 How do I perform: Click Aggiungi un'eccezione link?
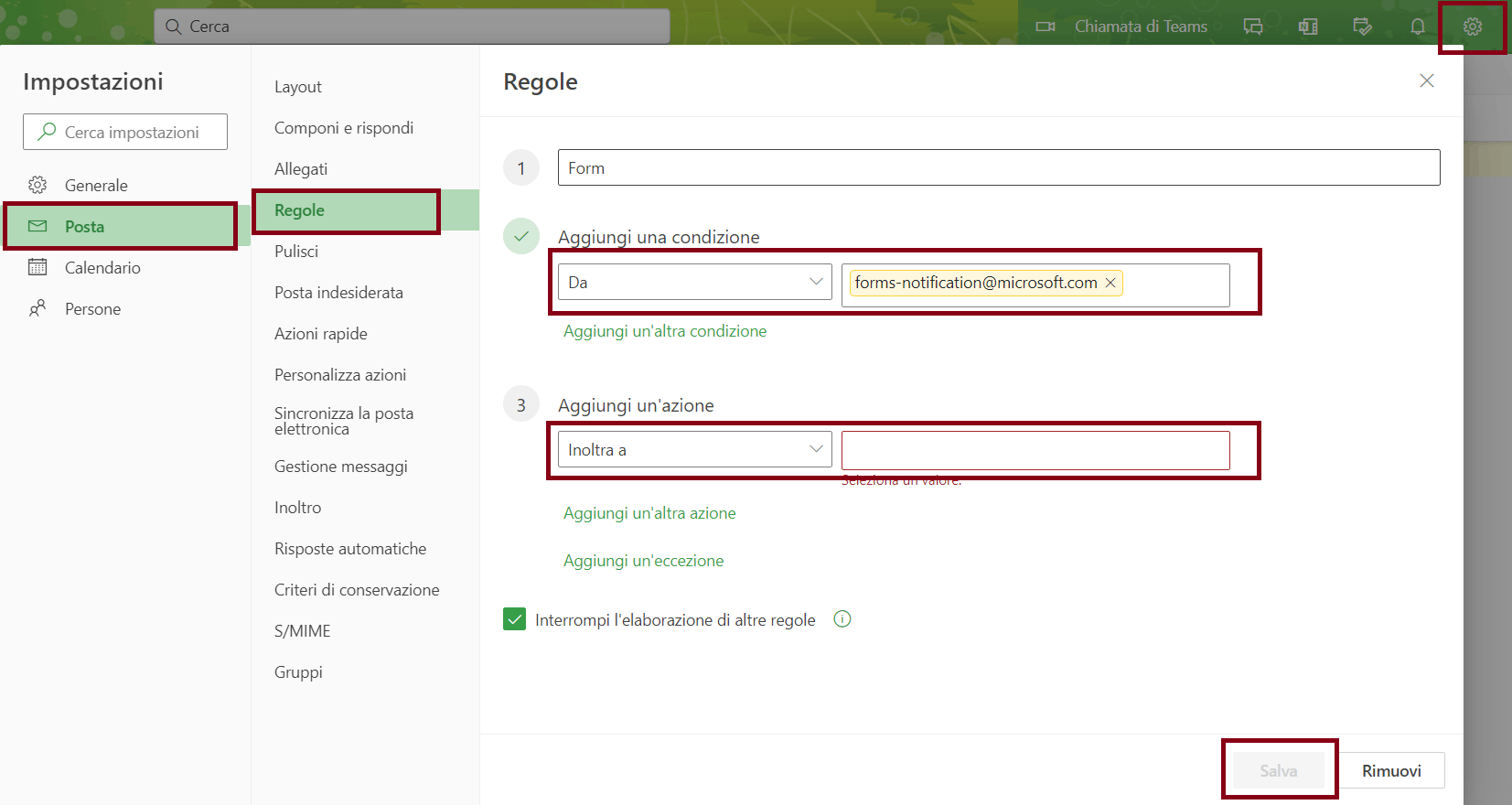pyautogui.click(x=643, y=561)
